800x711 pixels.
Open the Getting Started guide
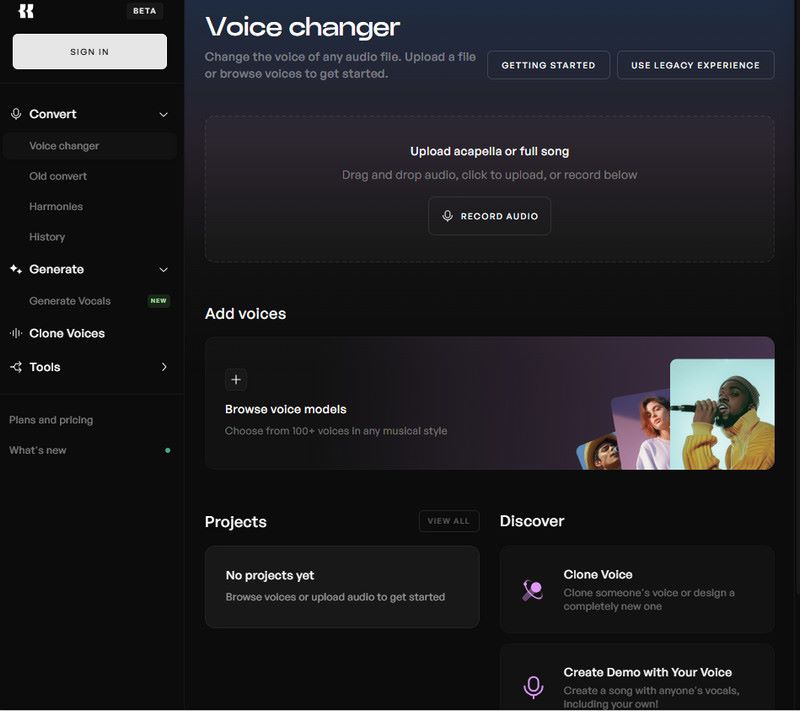(x=548, y=65)
